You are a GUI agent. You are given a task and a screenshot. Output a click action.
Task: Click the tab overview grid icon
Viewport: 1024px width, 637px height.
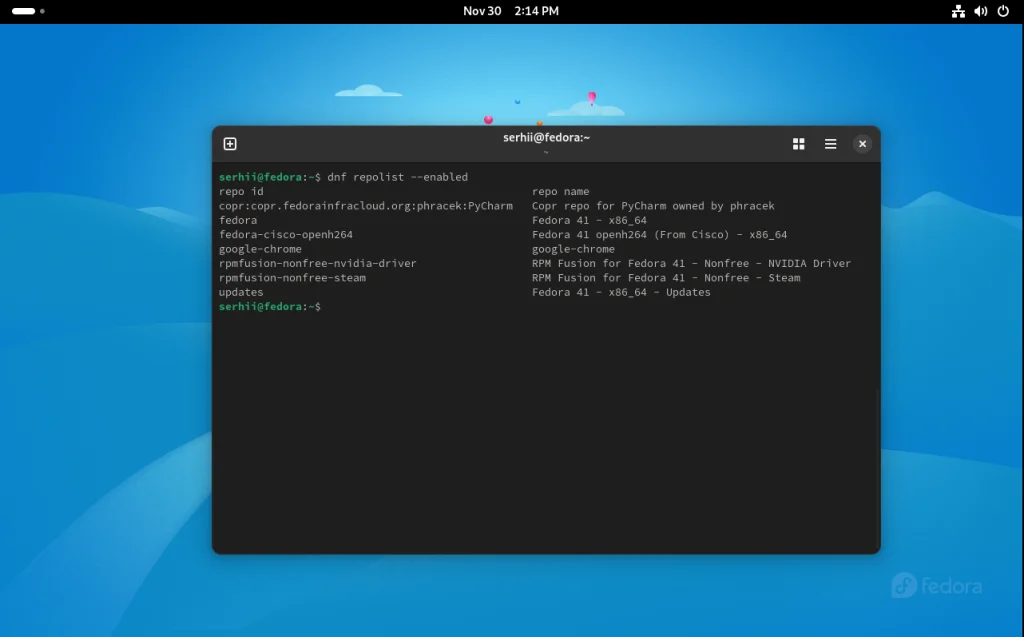click(798, 143)
